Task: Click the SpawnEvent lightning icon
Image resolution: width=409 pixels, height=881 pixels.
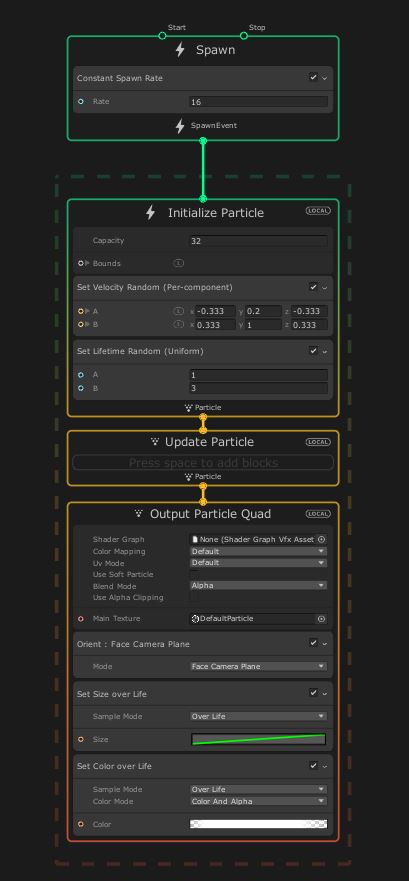Action: [x=180, y=126]
